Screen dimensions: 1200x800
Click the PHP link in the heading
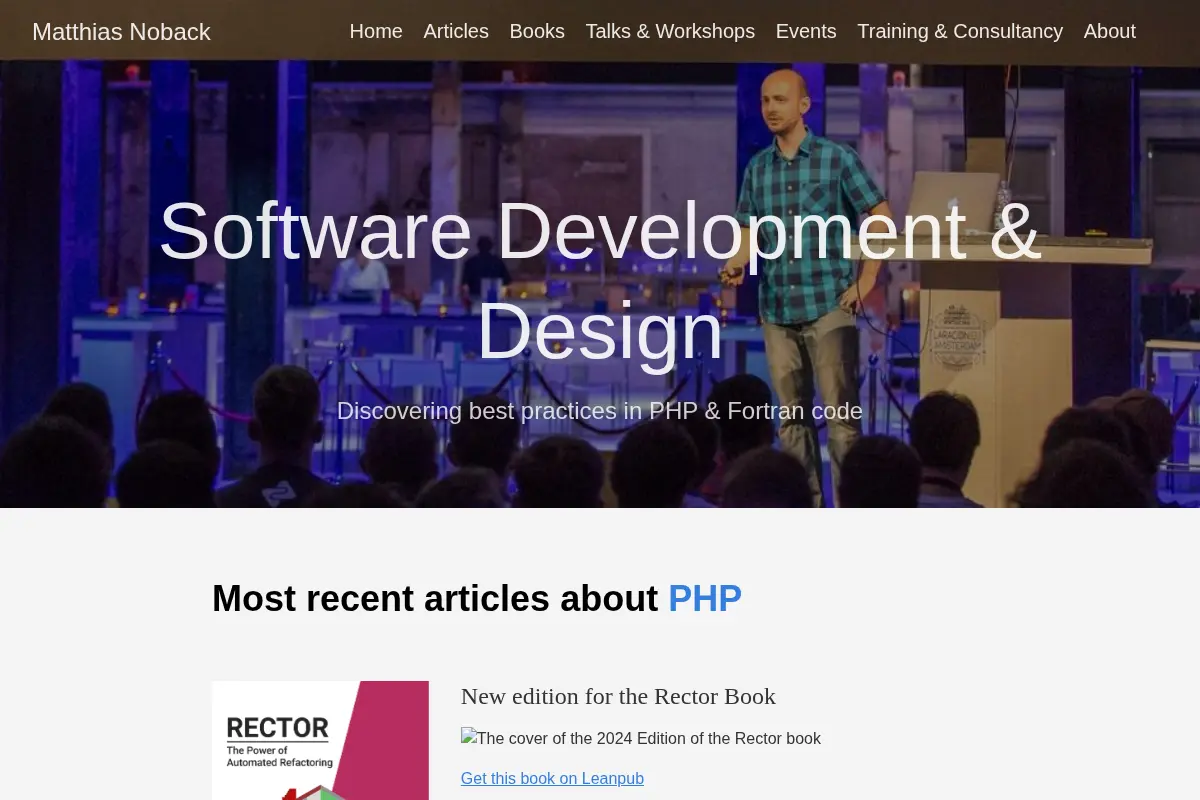click(705, 598)
